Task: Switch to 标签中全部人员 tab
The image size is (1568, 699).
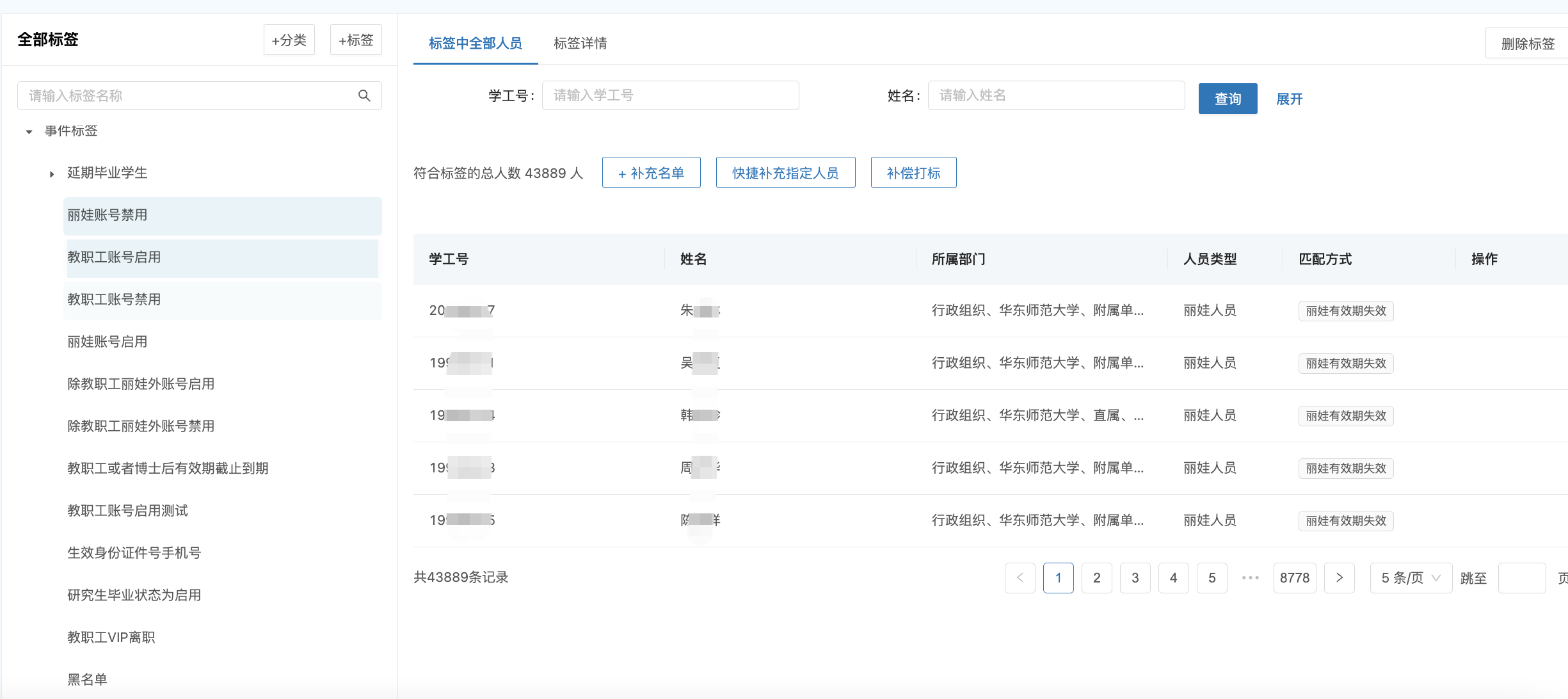Action: [476, 44]
